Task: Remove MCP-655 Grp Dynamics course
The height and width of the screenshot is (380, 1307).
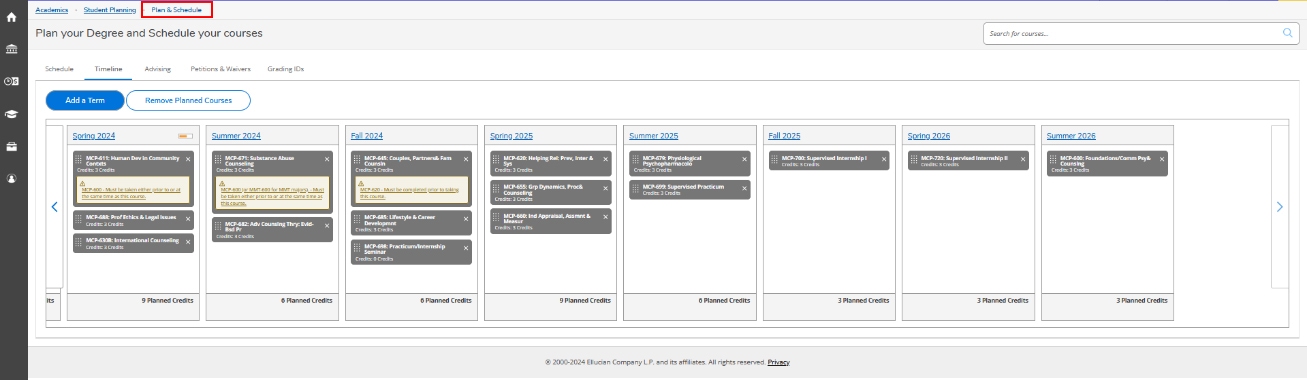Action: pyautogui.click(x=605, y=187)
